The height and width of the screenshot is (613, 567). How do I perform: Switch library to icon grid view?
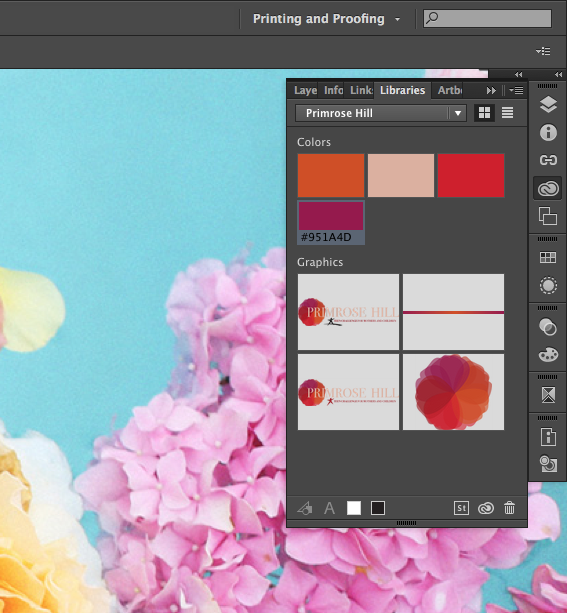pyautogui.click(x=484, y=113)
